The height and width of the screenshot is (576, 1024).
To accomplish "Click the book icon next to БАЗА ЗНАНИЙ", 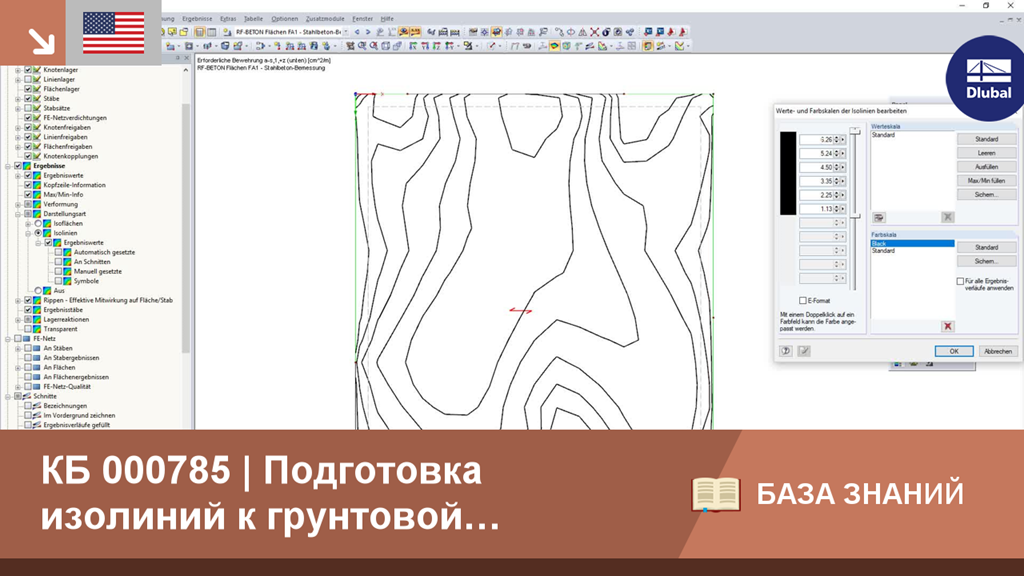I will tap(716, 494).
